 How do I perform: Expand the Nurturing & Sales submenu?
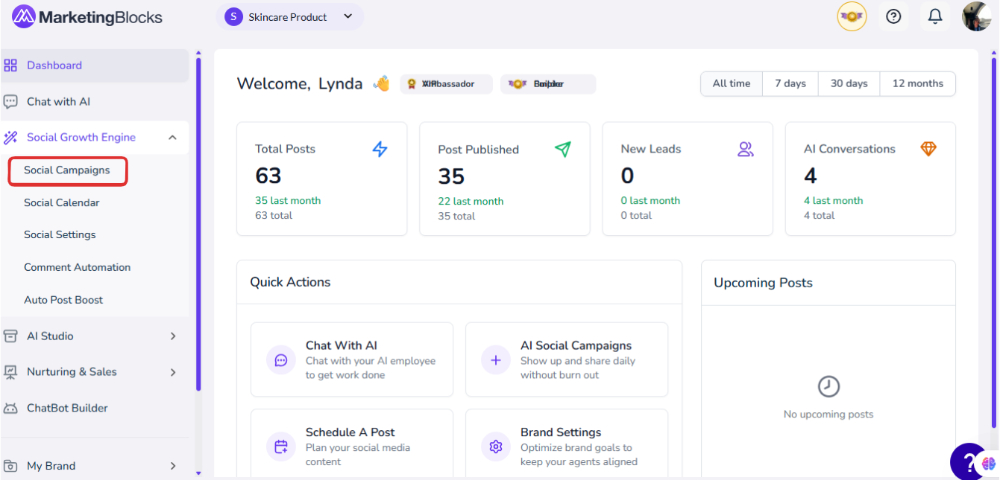coord(172,372)
